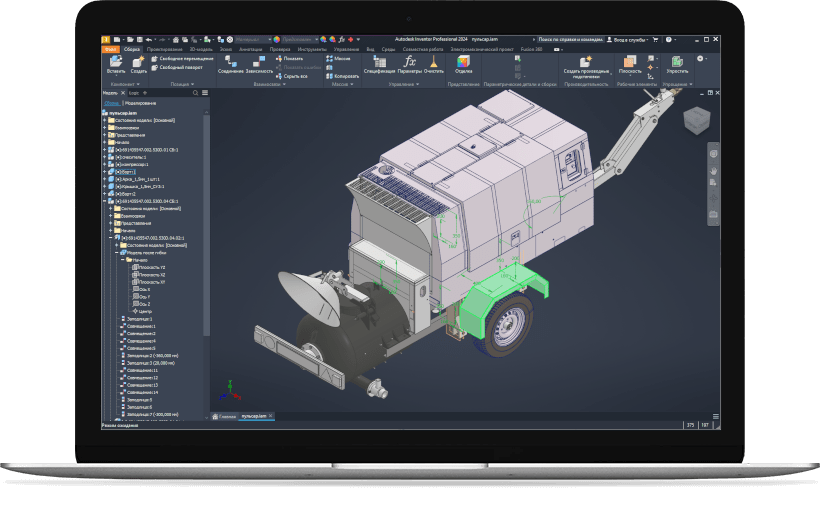Click Свободный поворот button
820x529 pixels.
pyautogui.click(x=180, y=68)
